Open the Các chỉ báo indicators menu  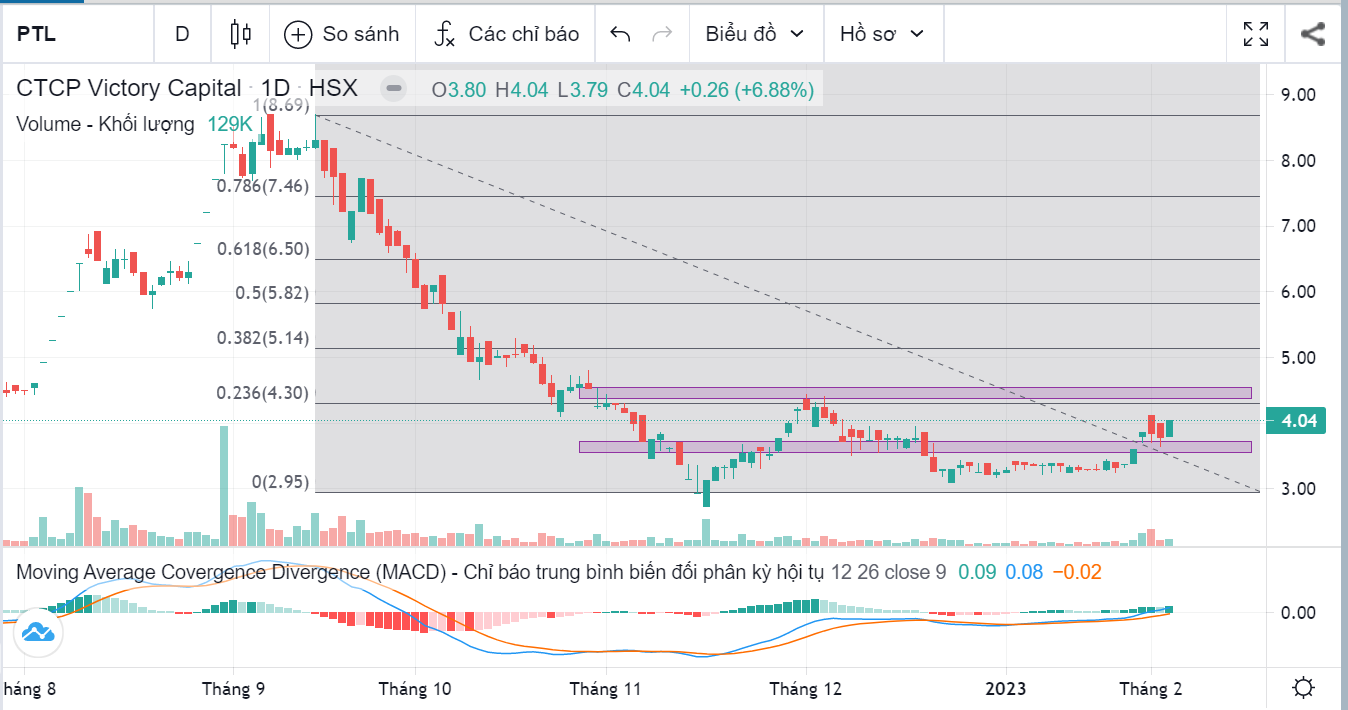506,33
